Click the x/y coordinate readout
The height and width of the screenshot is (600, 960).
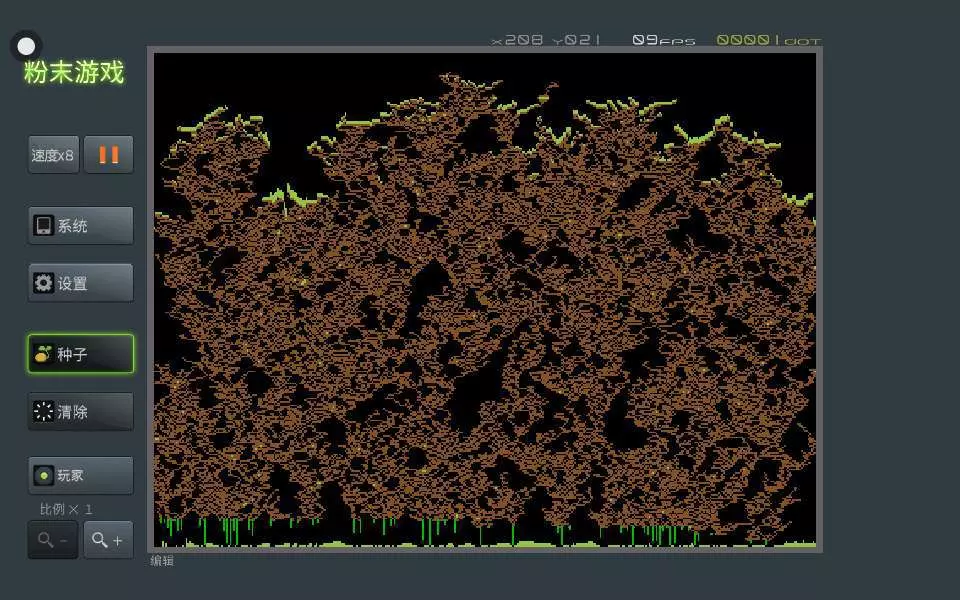pyautogui.click(x=546, y=40)
